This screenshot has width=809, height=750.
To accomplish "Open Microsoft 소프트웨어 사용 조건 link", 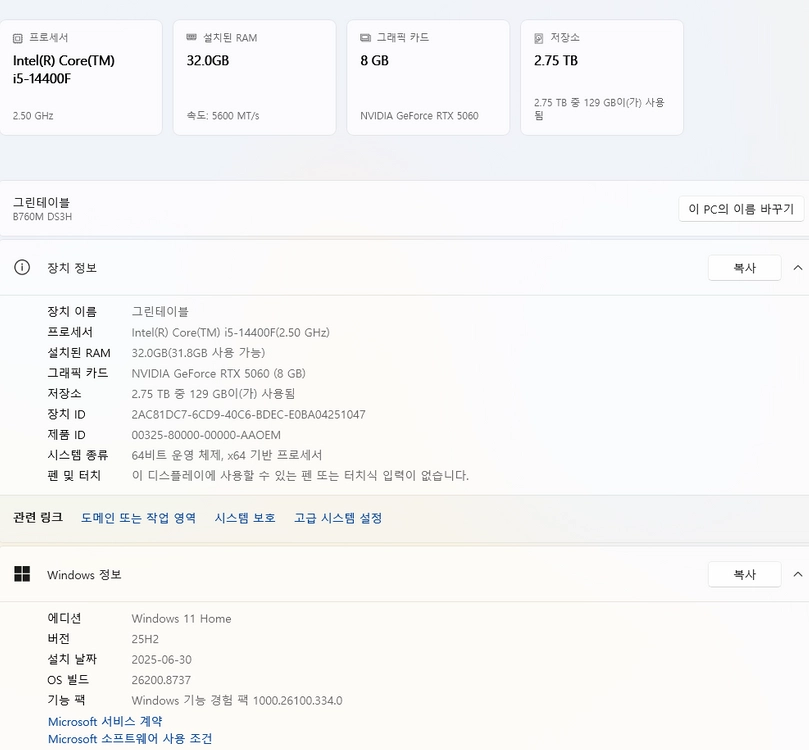I will tap(130, 739).
